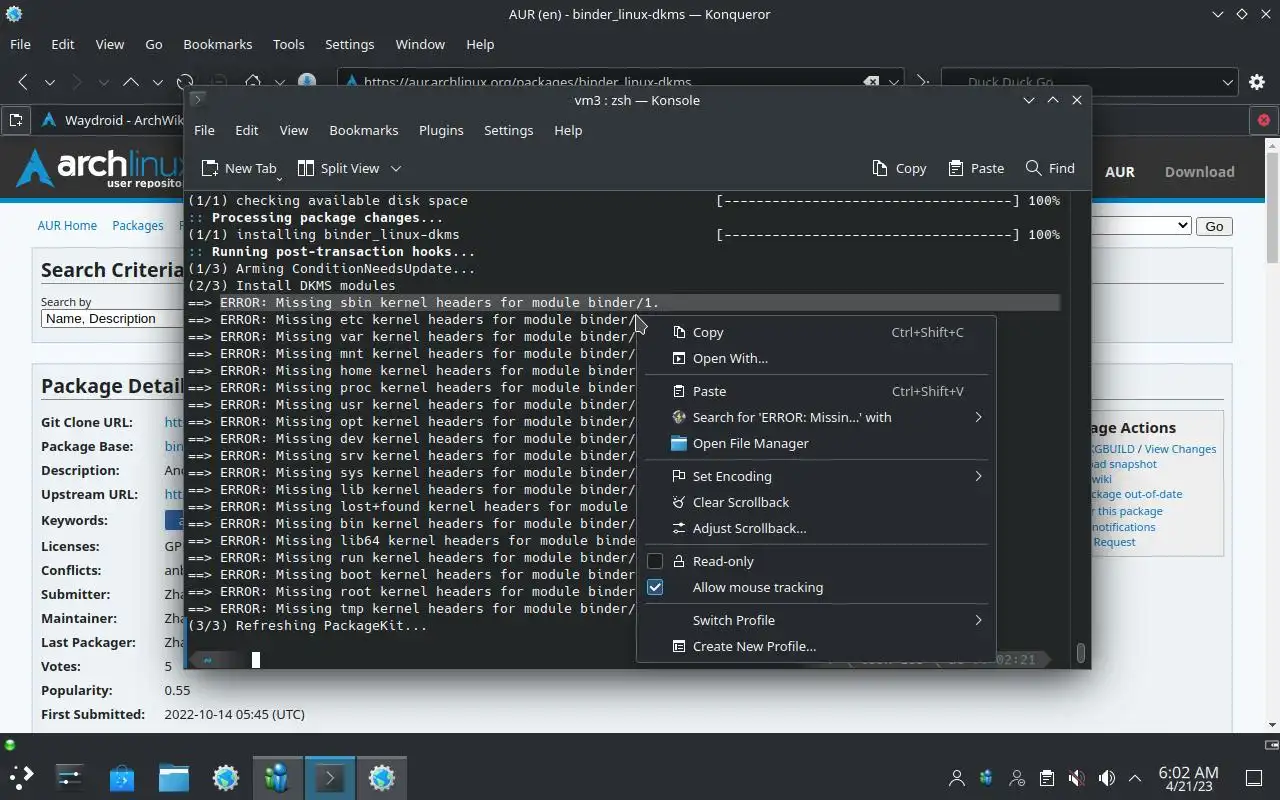Open the Up history dropdown in Konqueror
1280x800 pixels.
click(157, 82)
